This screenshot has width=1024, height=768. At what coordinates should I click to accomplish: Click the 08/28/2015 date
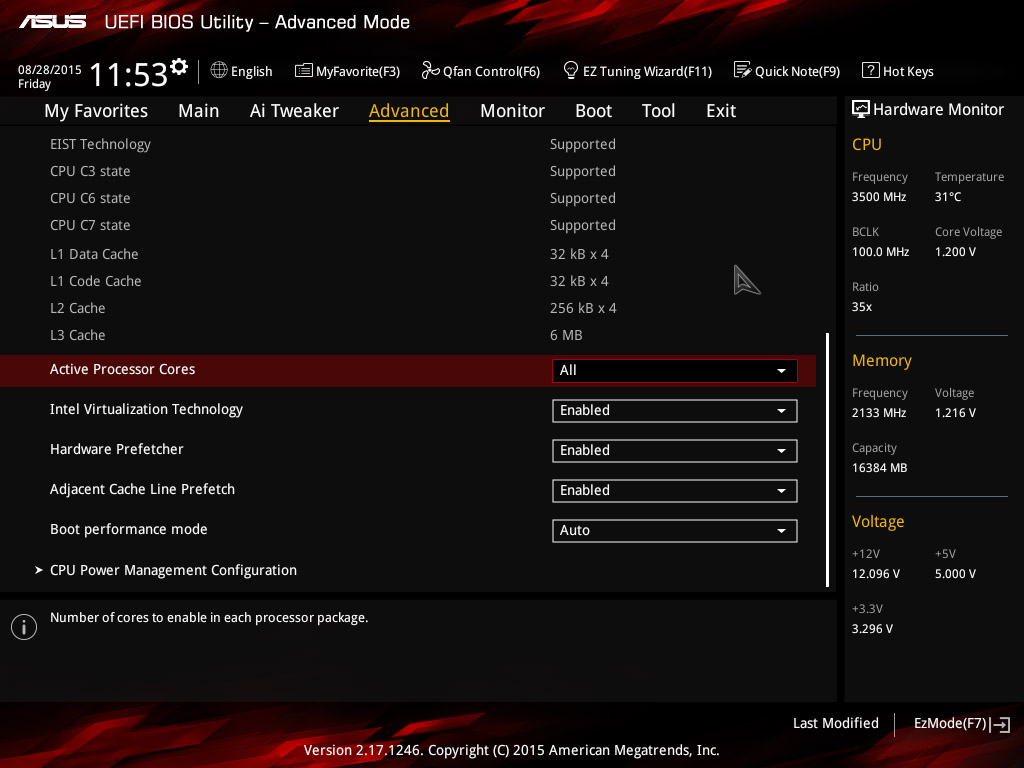[x=50, y=69]
